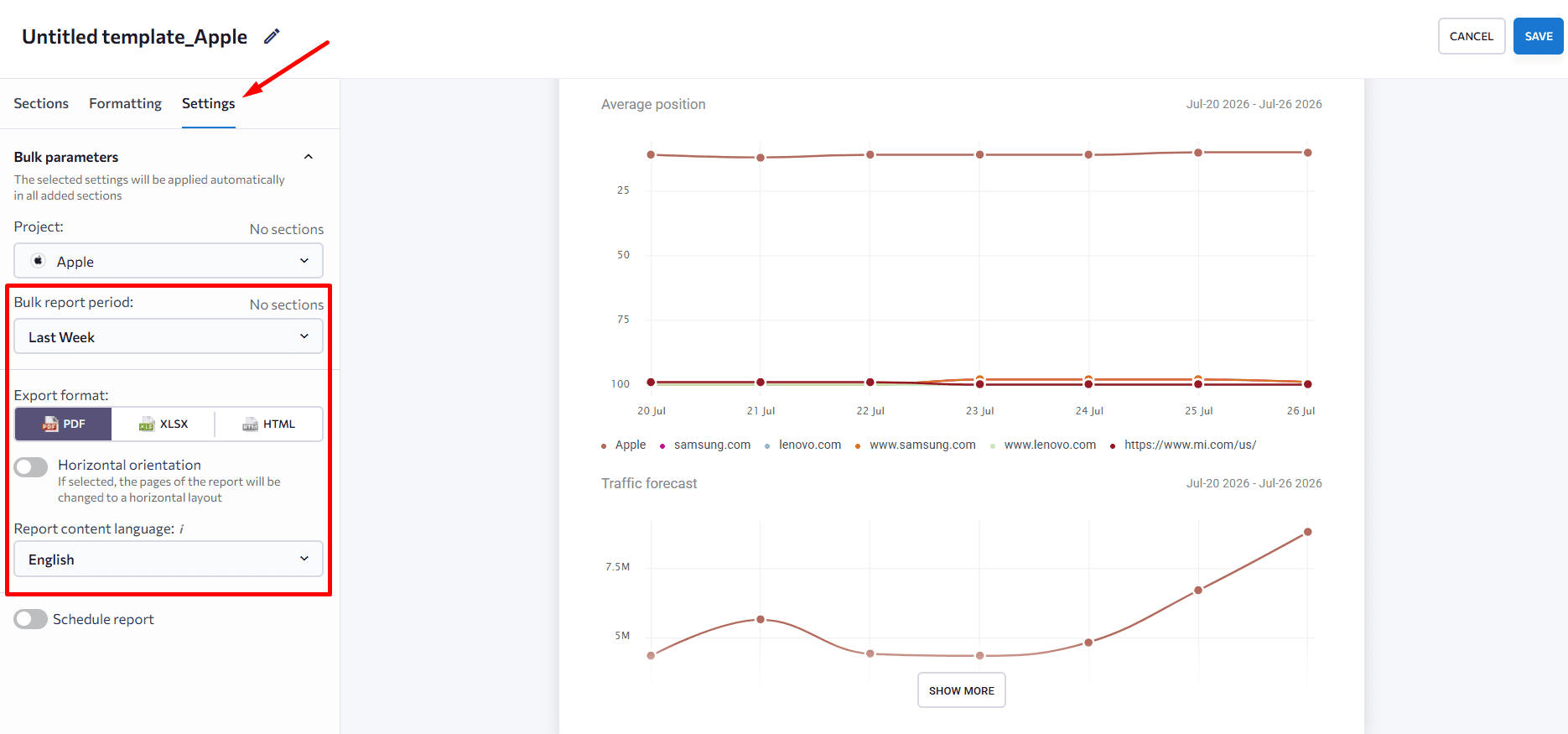Open the Project dropdown showing Apple

tap(169, 261)
